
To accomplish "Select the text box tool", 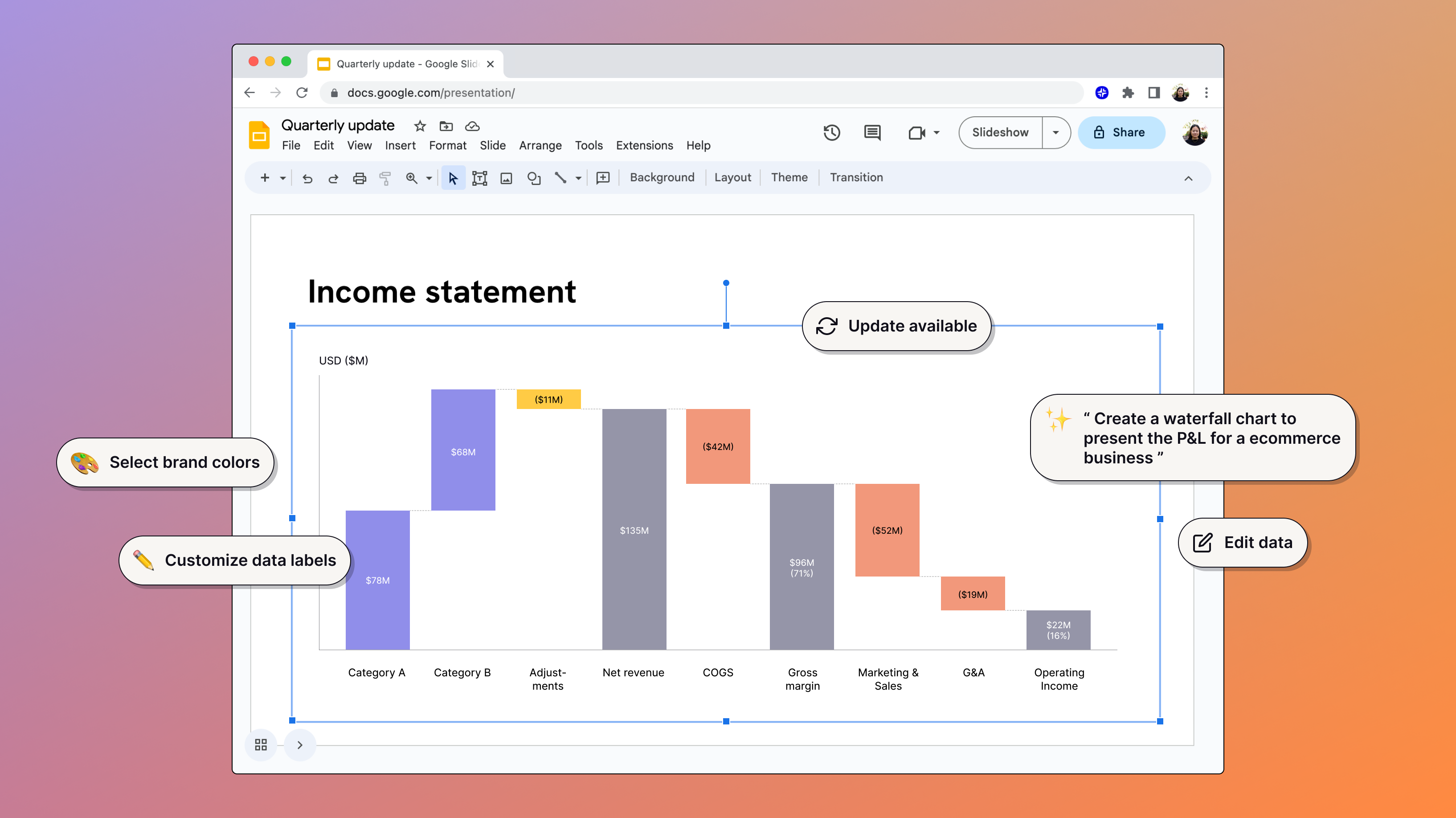I will point(479,179).
